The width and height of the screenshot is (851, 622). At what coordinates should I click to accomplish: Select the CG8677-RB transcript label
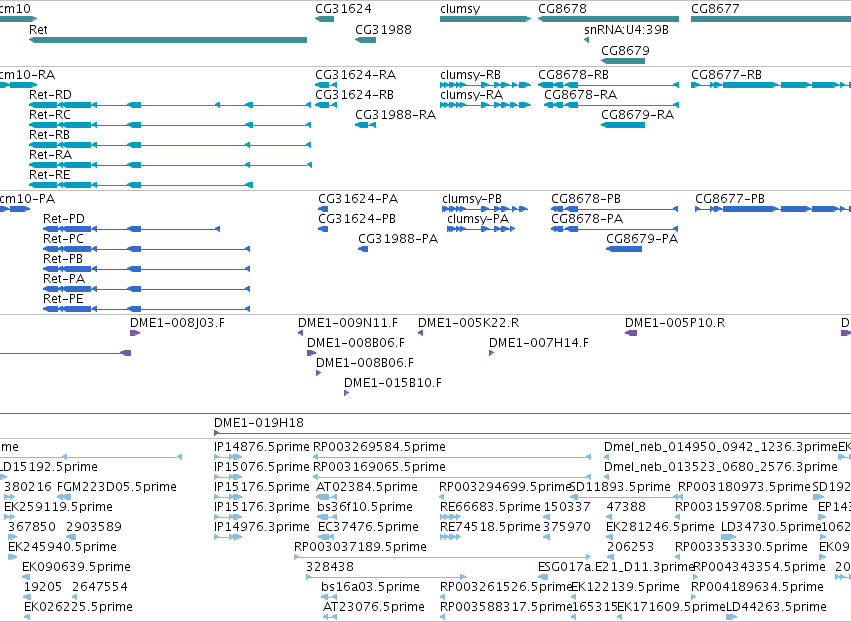(x=726, y=74)
